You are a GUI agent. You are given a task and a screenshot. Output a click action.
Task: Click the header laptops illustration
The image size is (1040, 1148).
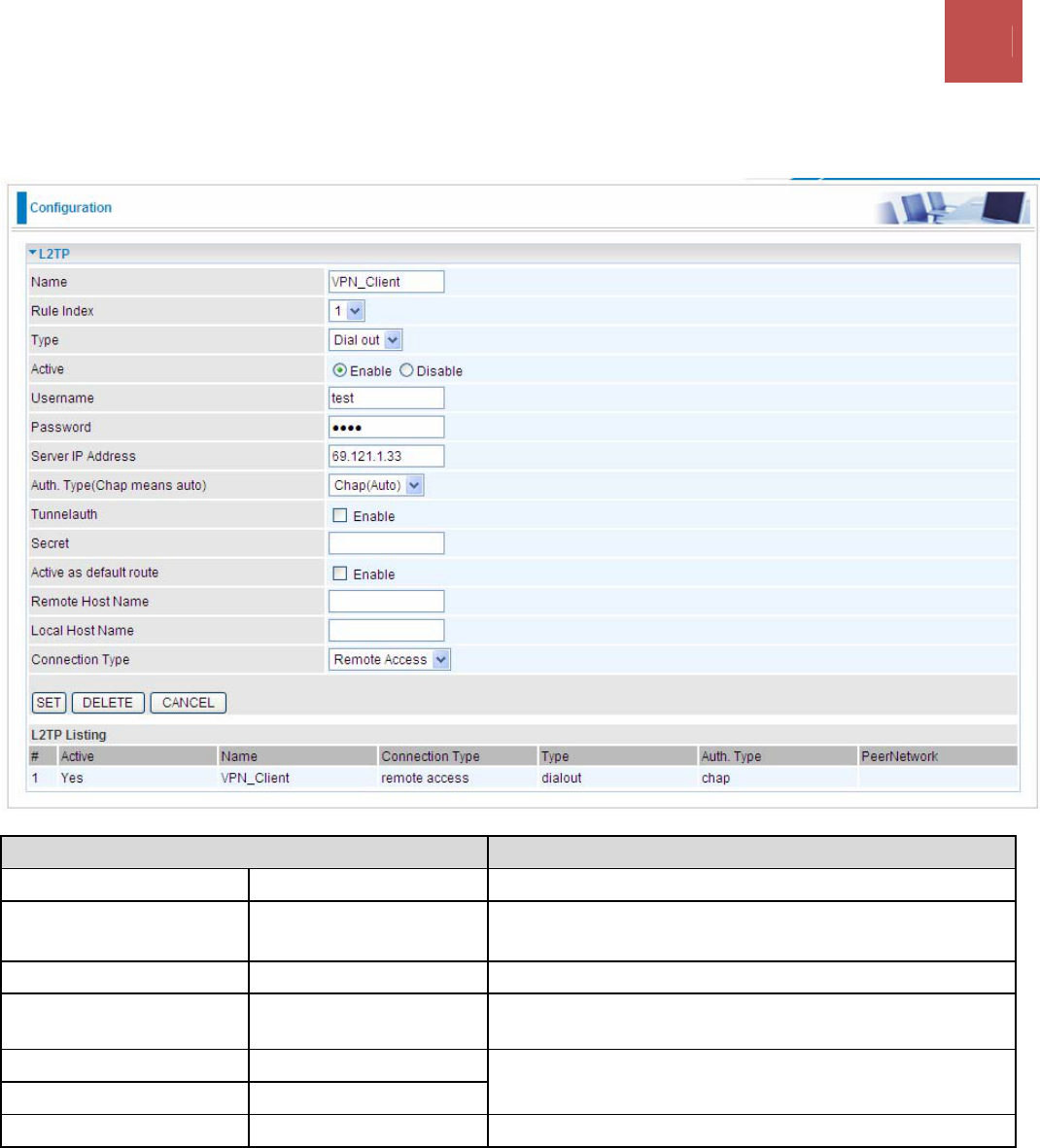[x=953, y=207]
